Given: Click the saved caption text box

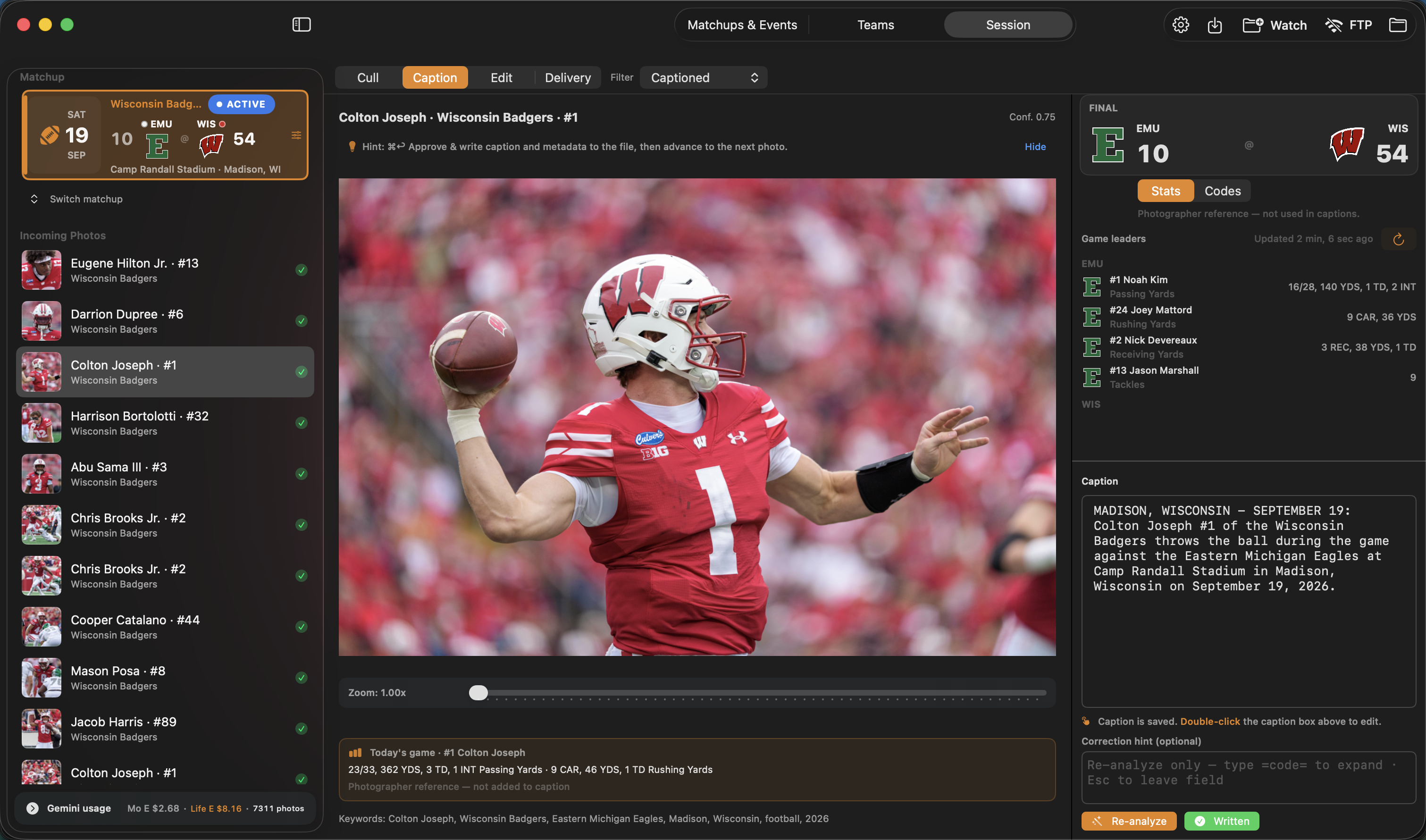Looking at the screenshot, I should [1248, 601].
